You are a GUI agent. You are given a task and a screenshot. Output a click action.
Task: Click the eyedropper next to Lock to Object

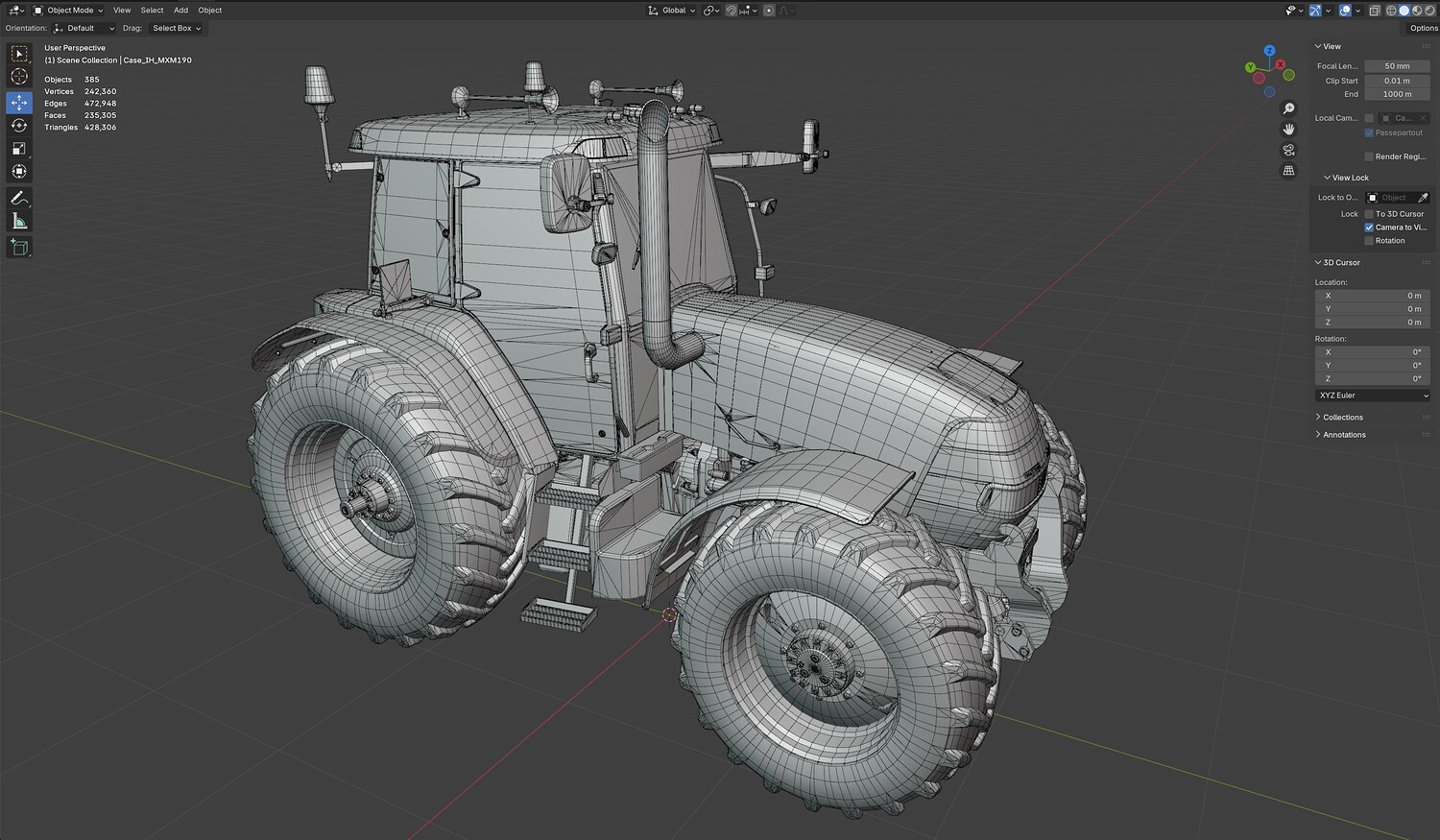point(1423,198)
